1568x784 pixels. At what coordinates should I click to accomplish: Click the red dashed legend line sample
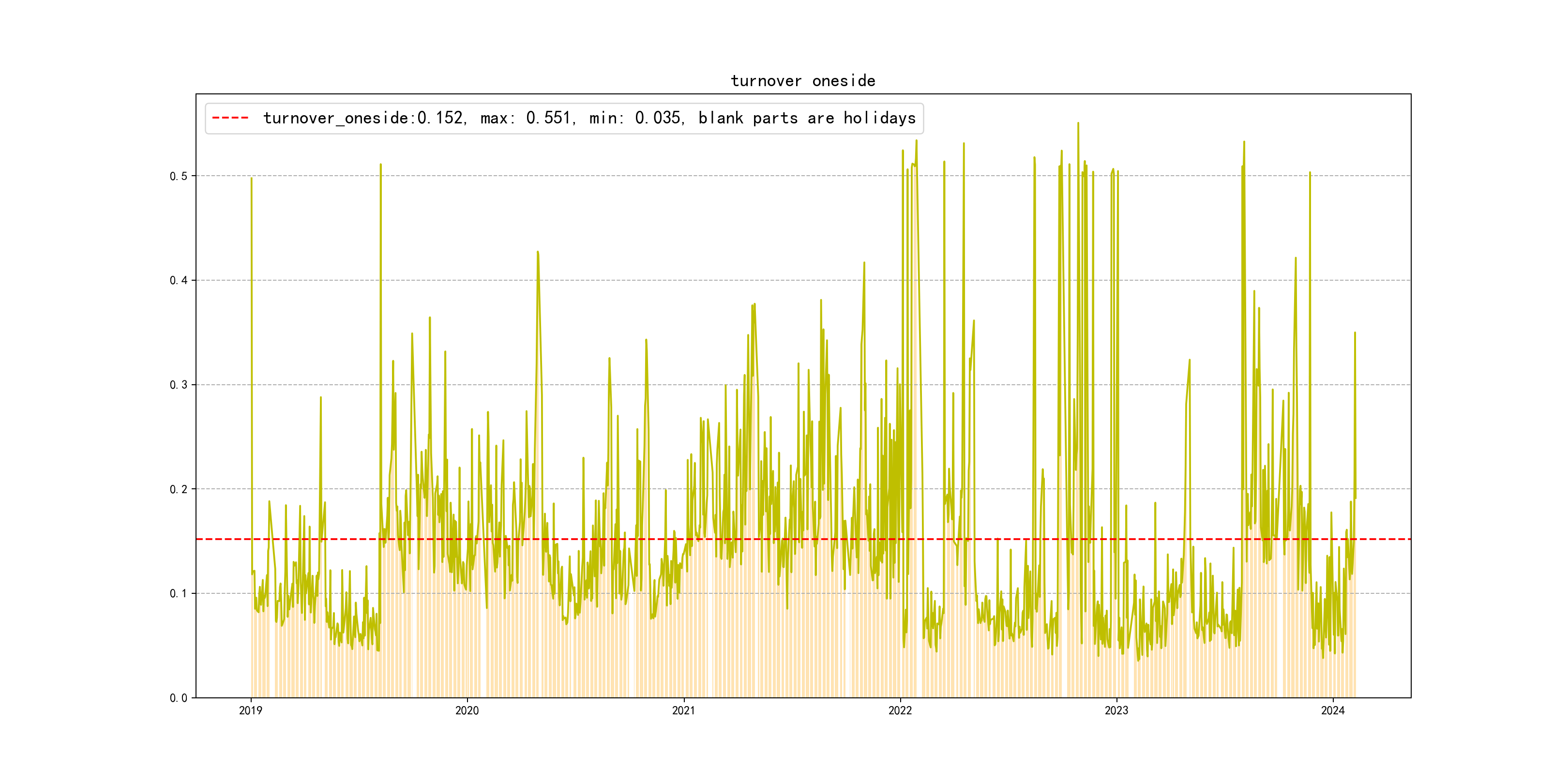230,118
